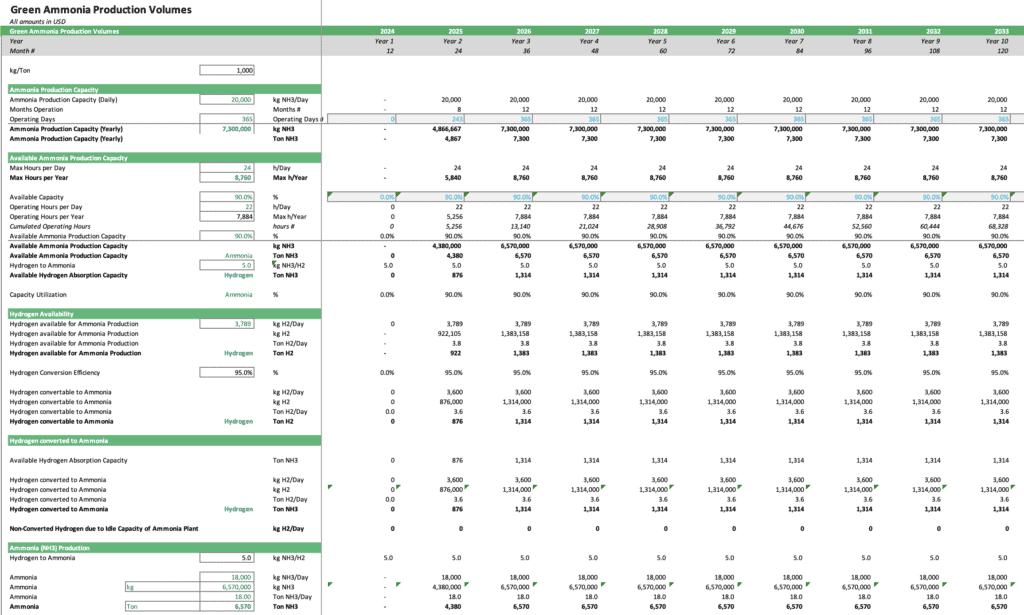This screenshot has height=615, width=1024.
Task: Select the 'Non-Converted Hydrogen due to Idle Capacity' row label
Action: tap(104, 529)
